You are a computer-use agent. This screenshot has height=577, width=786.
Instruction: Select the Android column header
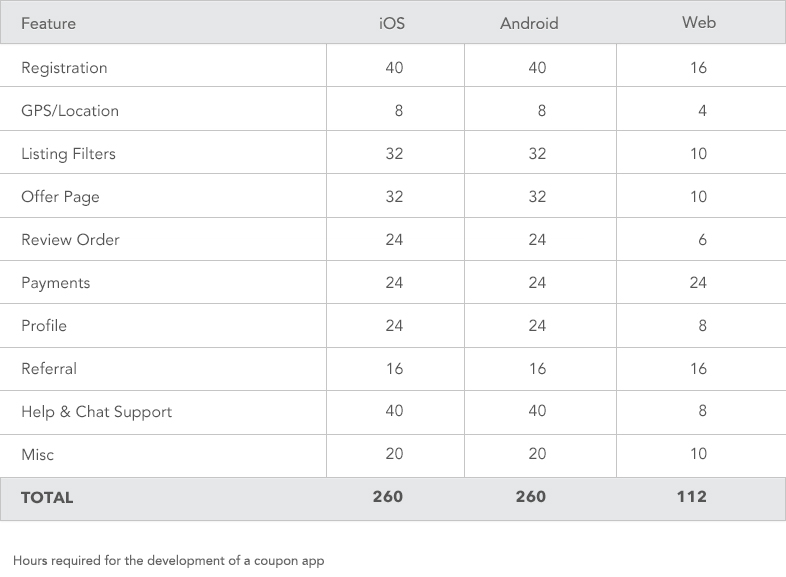(529, 23)
